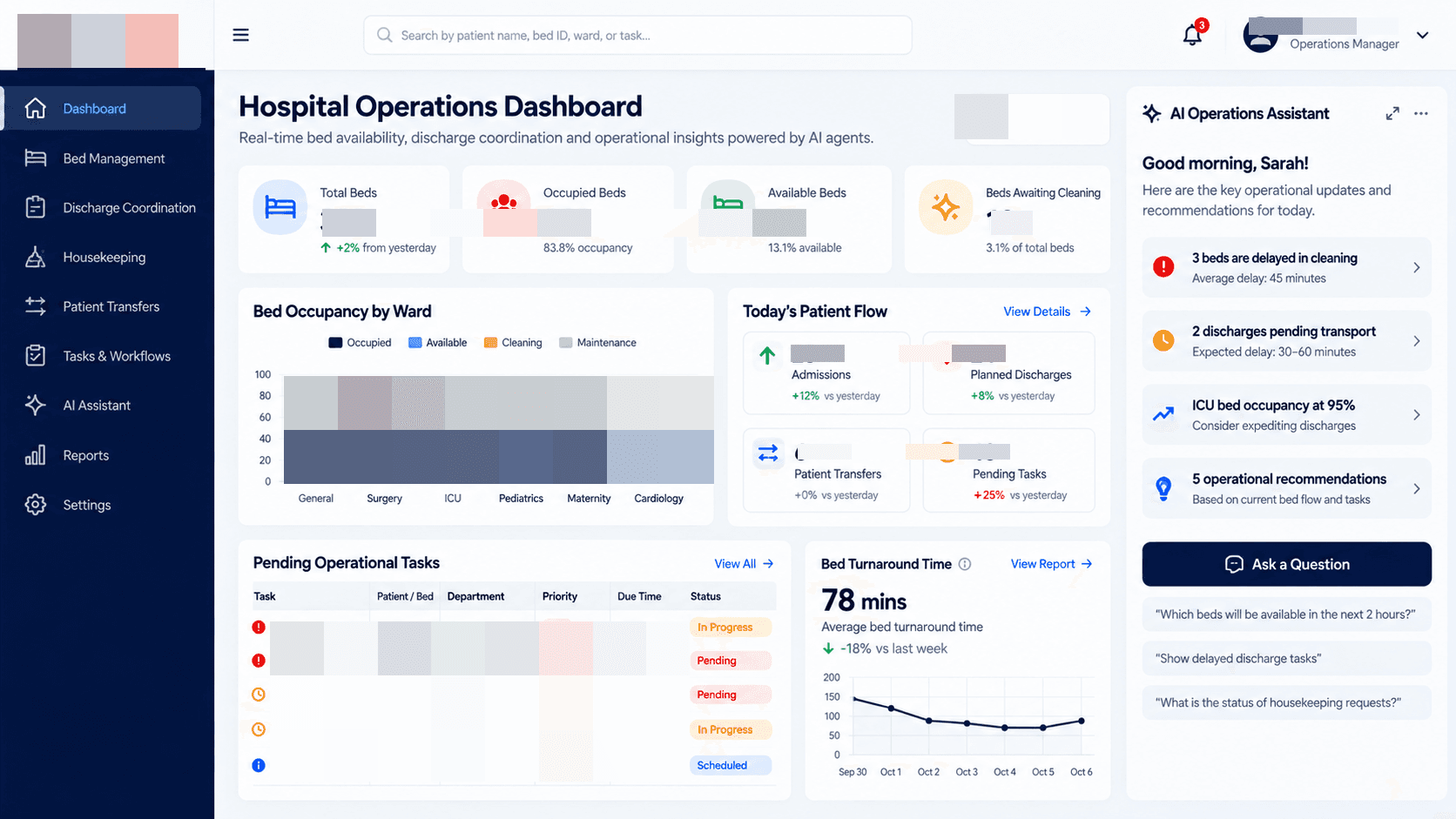The height and width of the screenshot is (819, 1456).
Task: Follow the View All link for pending tasks
Action: click(x=744, y=564)
